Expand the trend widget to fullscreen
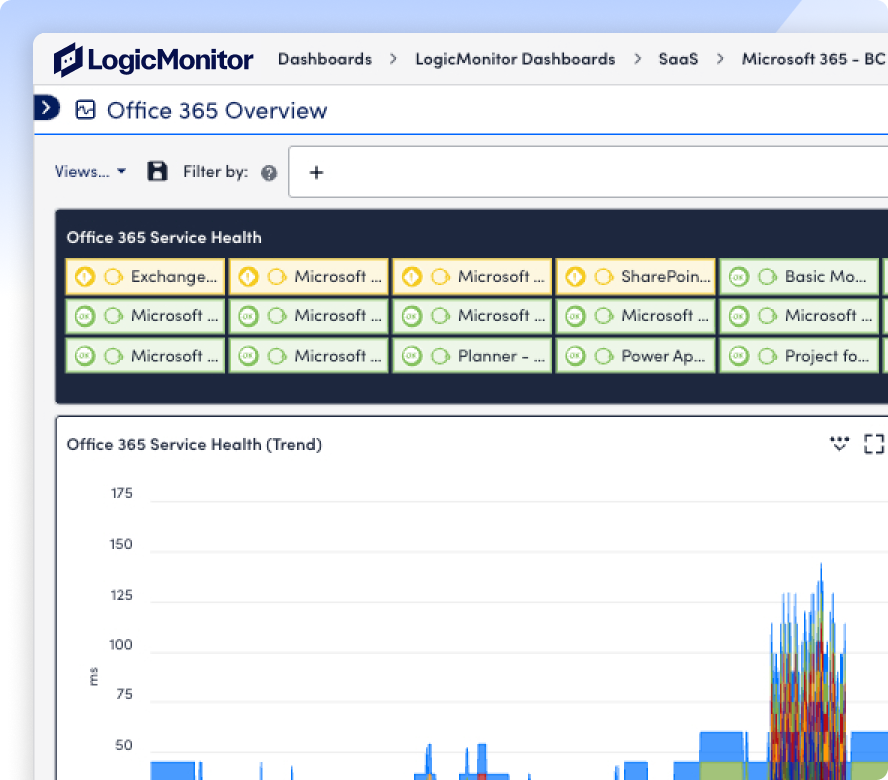 tap(874, 444)
